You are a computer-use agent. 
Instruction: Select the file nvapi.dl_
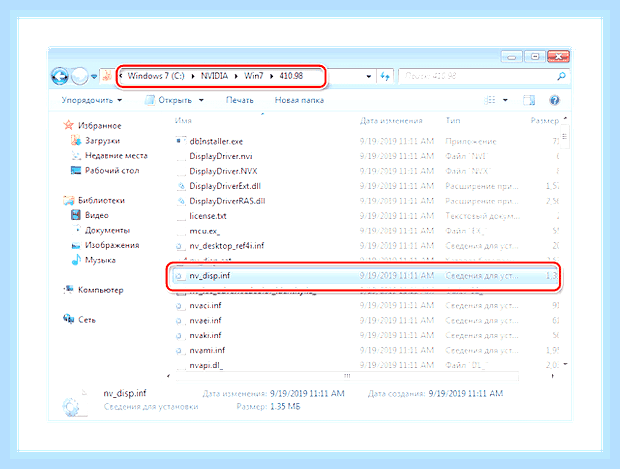(206, 365)
